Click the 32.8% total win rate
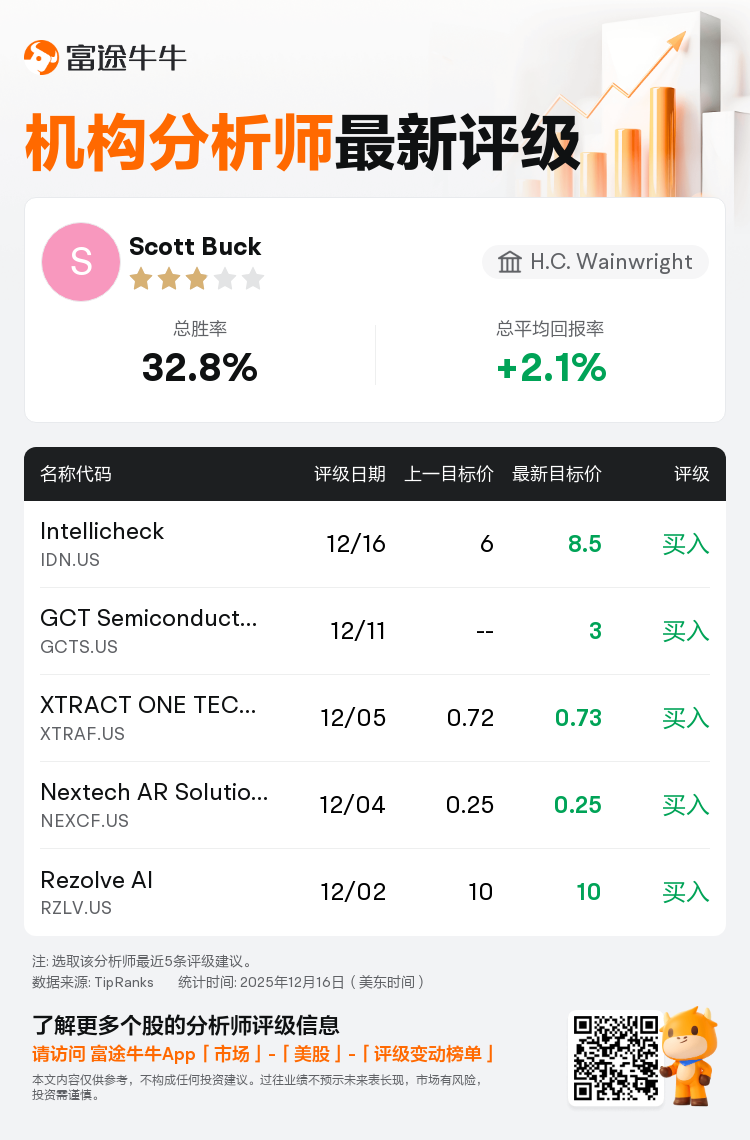This screenshot has height=1140, width=750. [x=200, y=368]
